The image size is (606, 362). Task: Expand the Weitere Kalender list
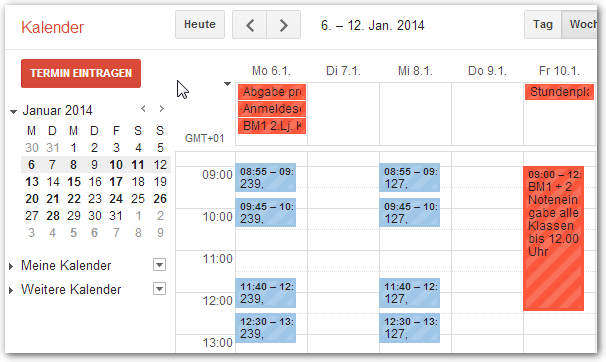[11, 290]
